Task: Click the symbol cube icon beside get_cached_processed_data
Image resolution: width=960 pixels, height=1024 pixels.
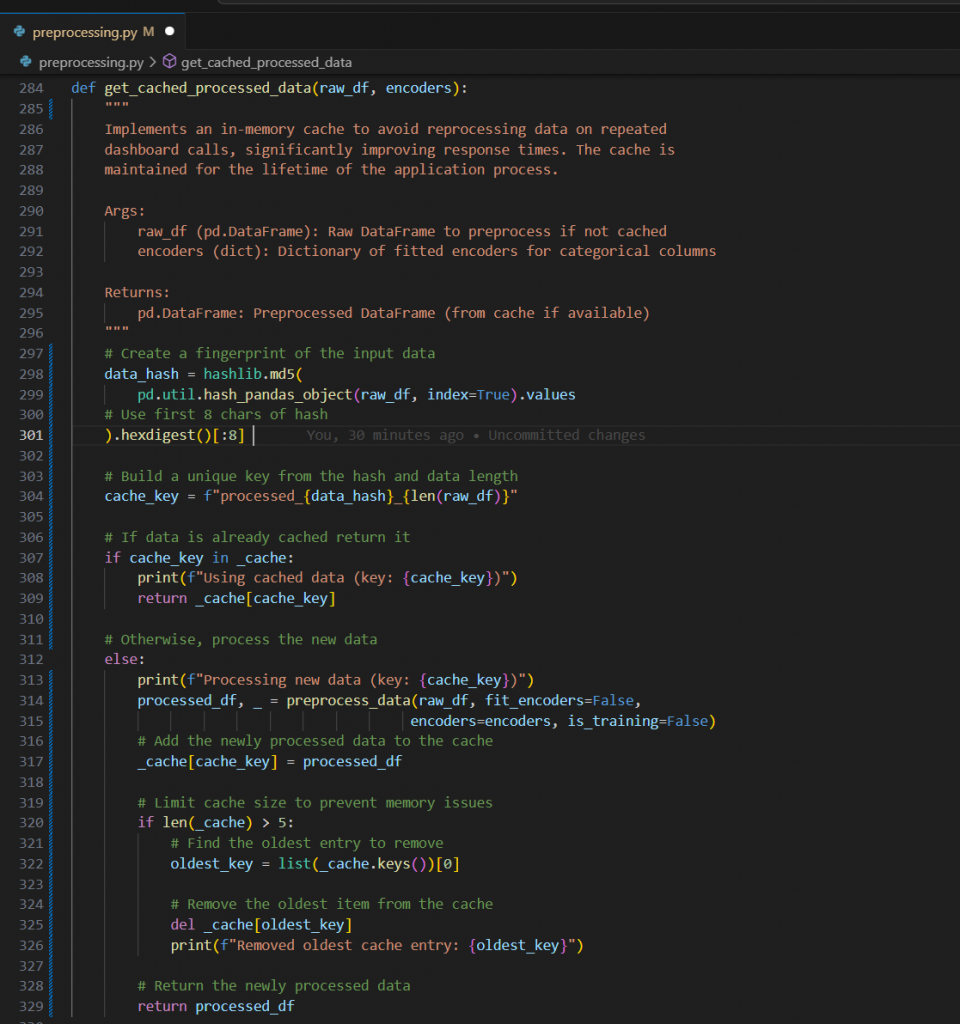Action: 170,62
